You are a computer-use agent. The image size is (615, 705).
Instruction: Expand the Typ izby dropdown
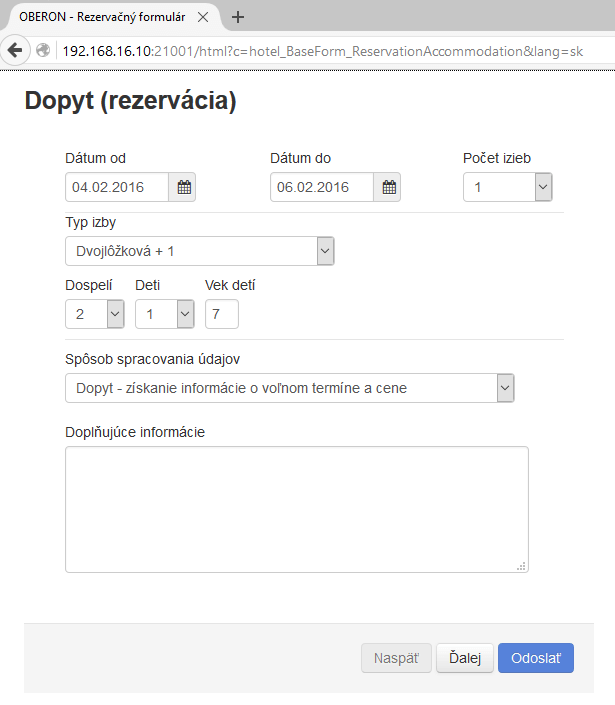point(199,251)
